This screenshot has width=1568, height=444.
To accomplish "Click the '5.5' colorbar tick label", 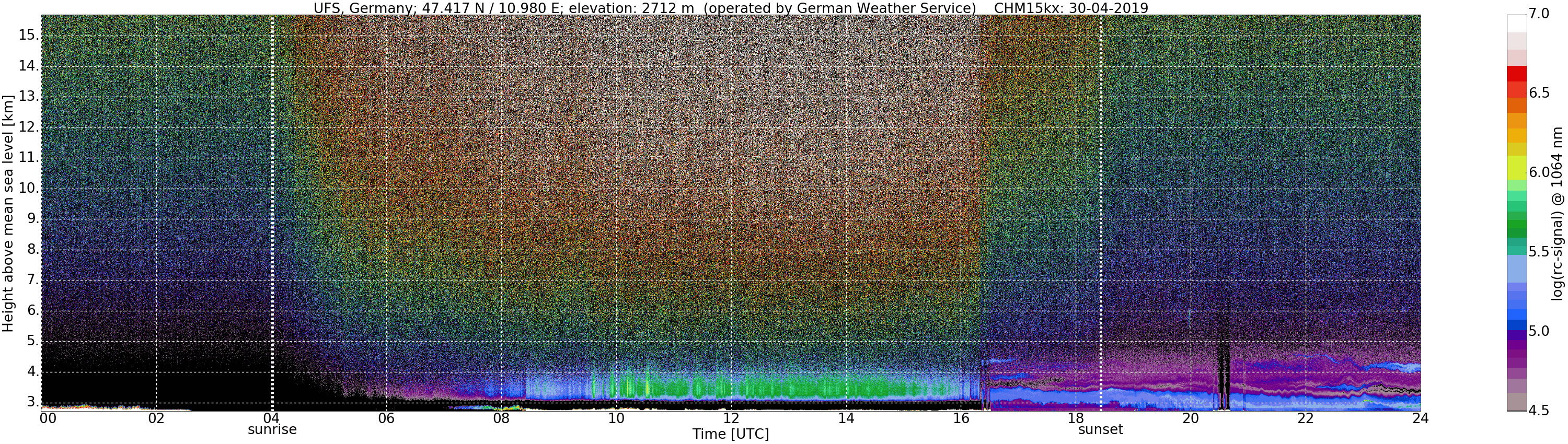I will 1538,252.
